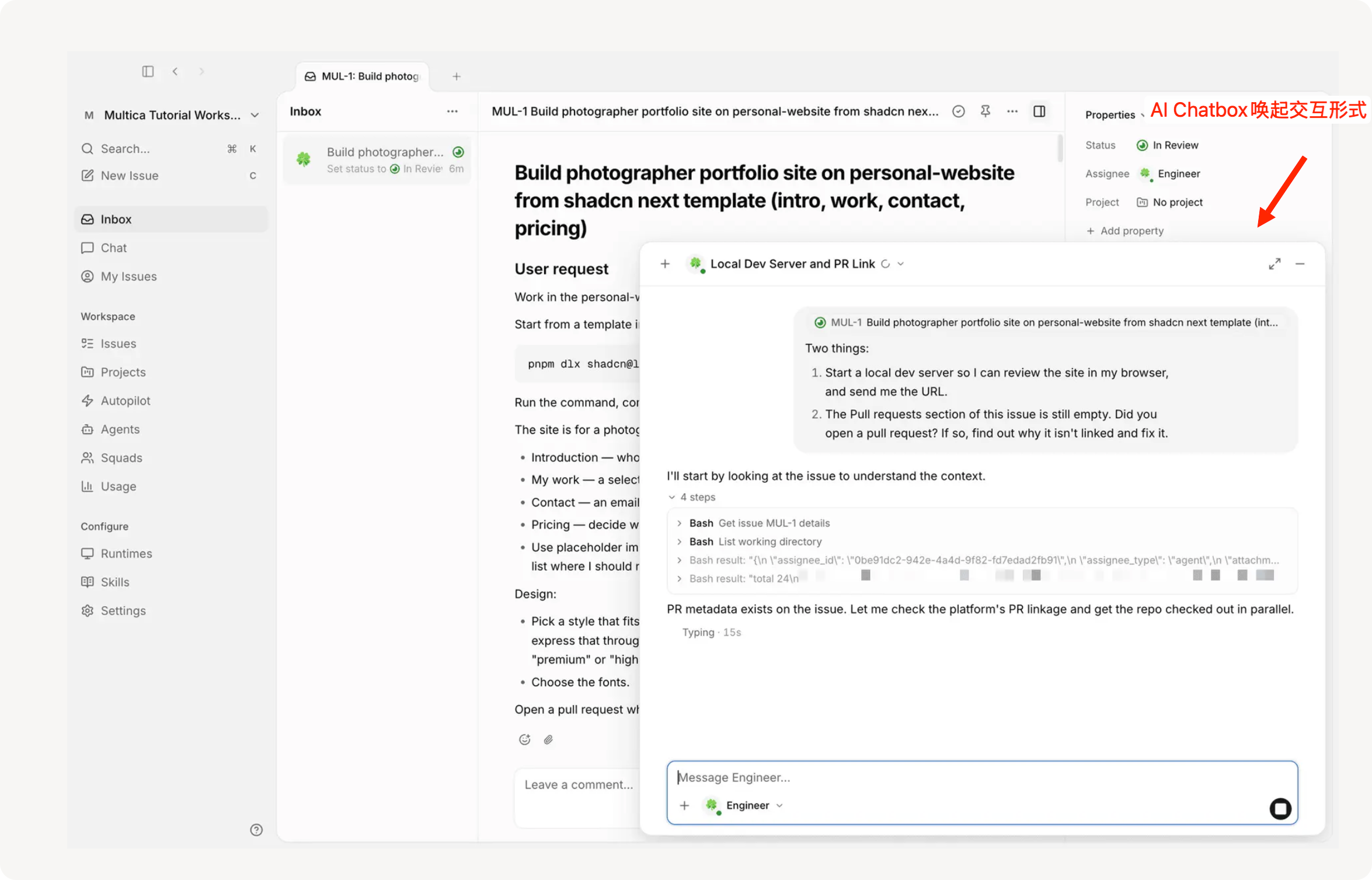The width and height of the screenshot is (1372, 880).
Task: Expand Bash List working directory step
Action: click(x=749, y=542)
